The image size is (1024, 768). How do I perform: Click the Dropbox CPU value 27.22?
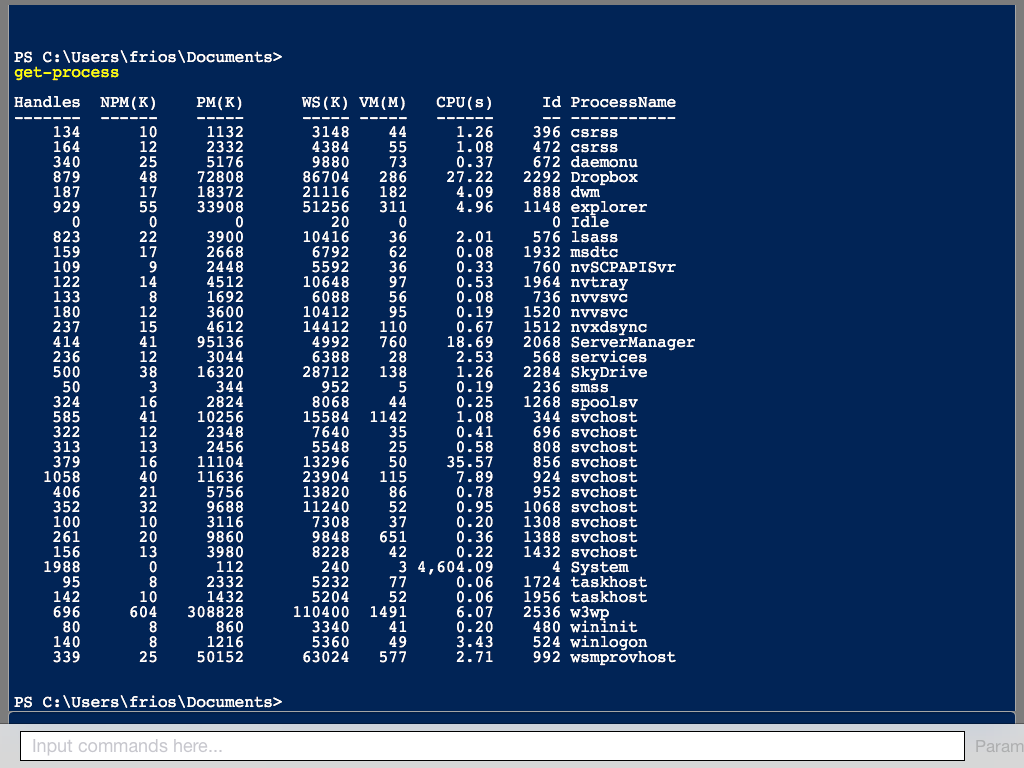(470, 178)
